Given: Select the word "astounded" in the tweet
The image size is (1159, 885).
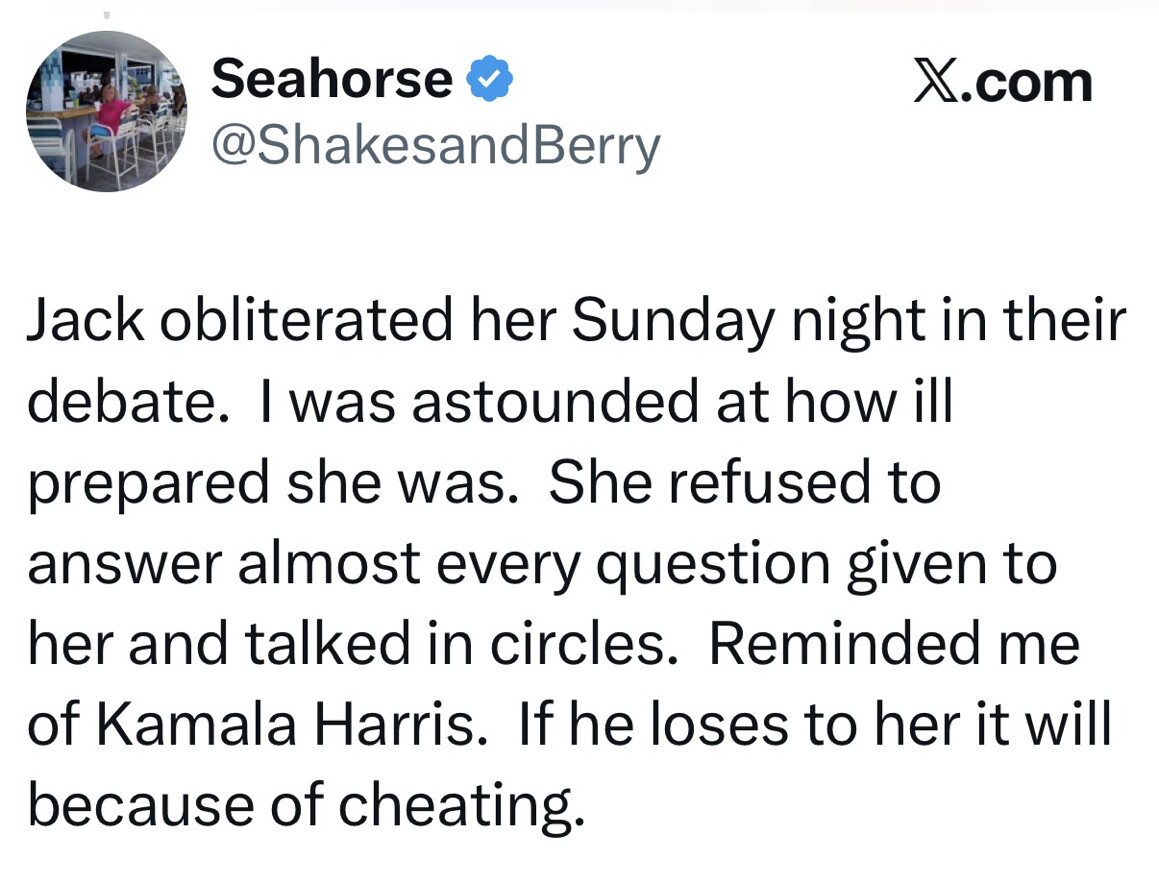Looking at the screenshot, I should [x=556, y=402].
